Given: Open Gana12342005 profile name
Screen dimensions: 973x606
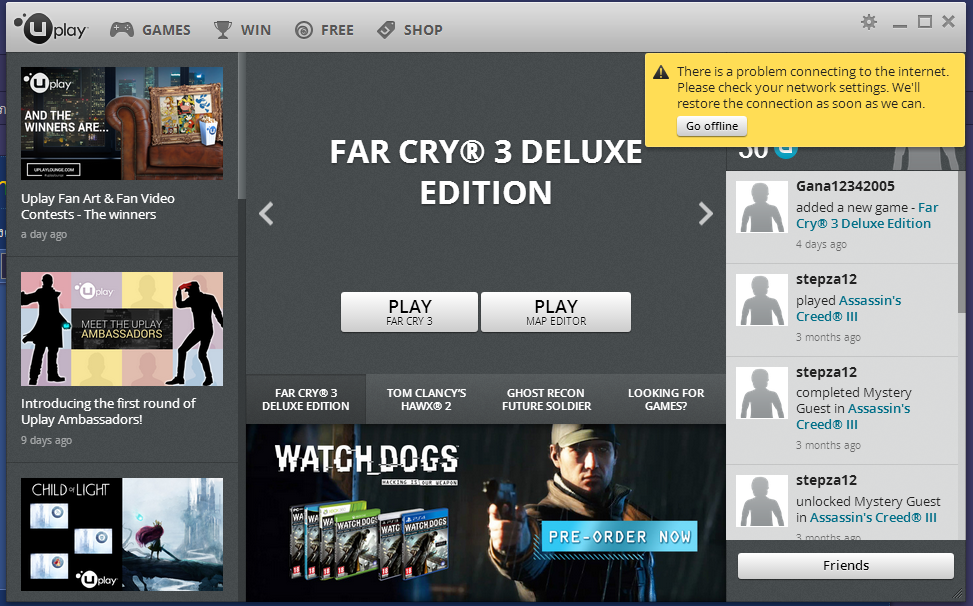Looking at the screenshot, I should (845, 186).
